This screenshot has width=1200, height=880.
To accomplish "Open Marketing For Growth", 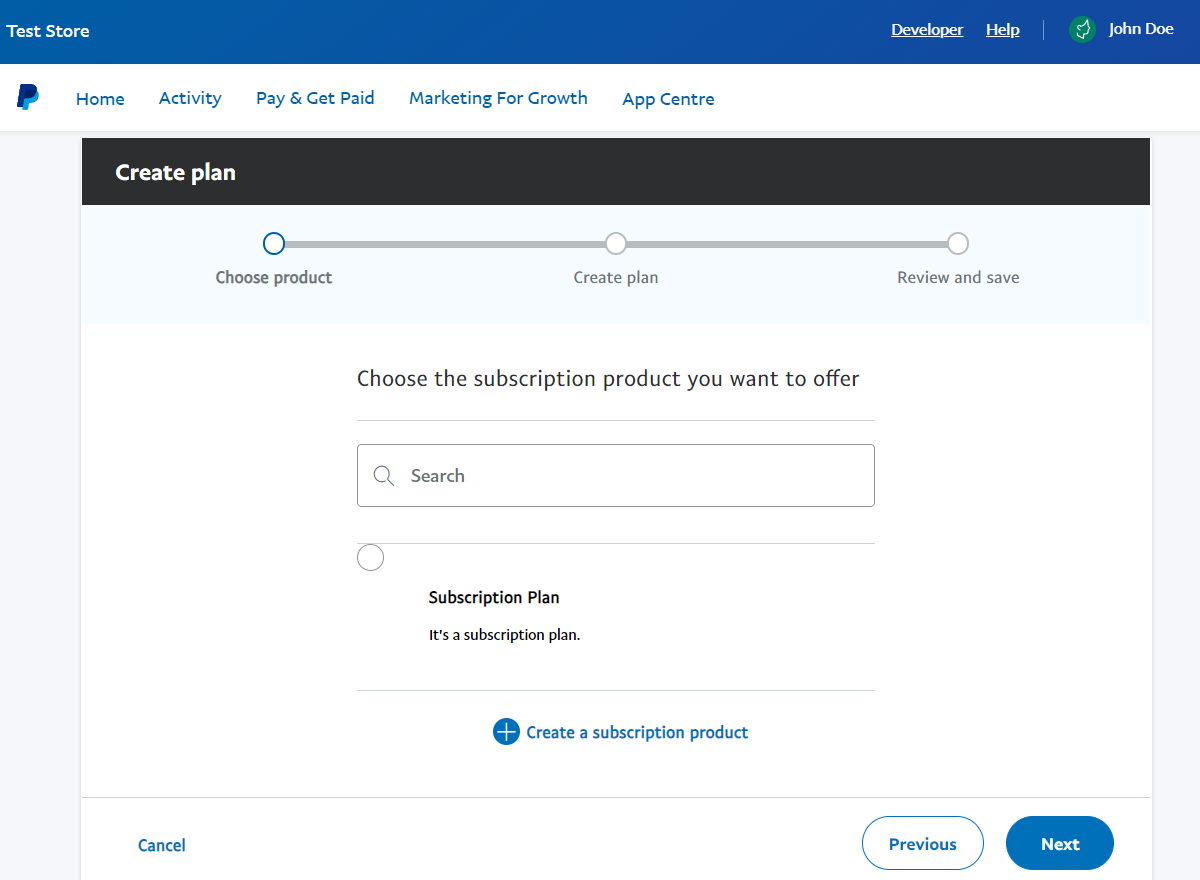I will click(498, 98).
